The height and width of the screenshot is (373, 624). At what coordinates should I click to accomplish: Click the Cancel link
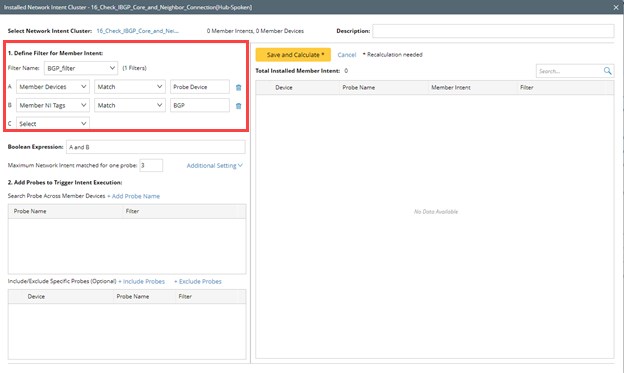coord(347,55)
